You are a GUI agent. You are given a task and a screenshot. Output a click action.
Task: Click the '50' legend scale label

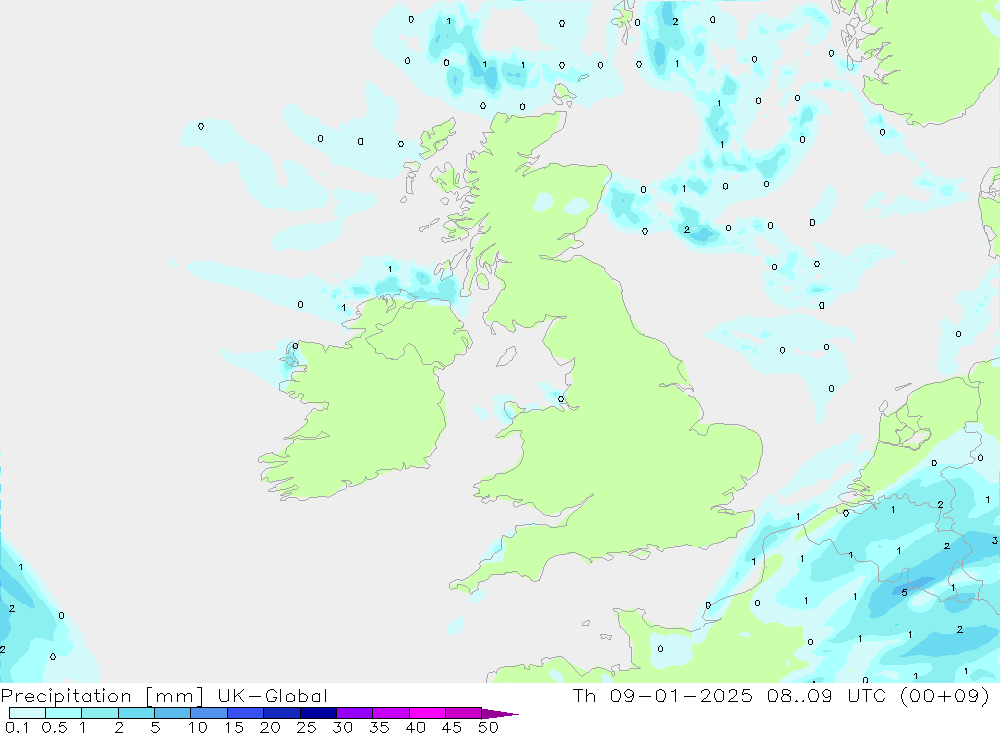coord(489,727)
